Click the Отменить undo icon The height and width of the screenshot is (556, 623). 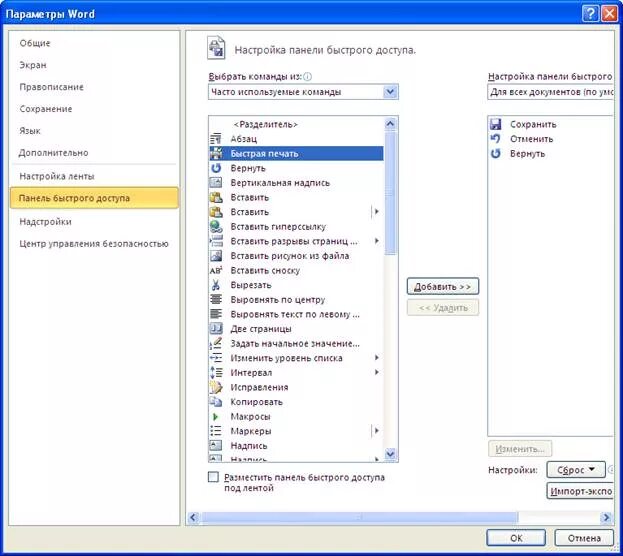[495, 139]
